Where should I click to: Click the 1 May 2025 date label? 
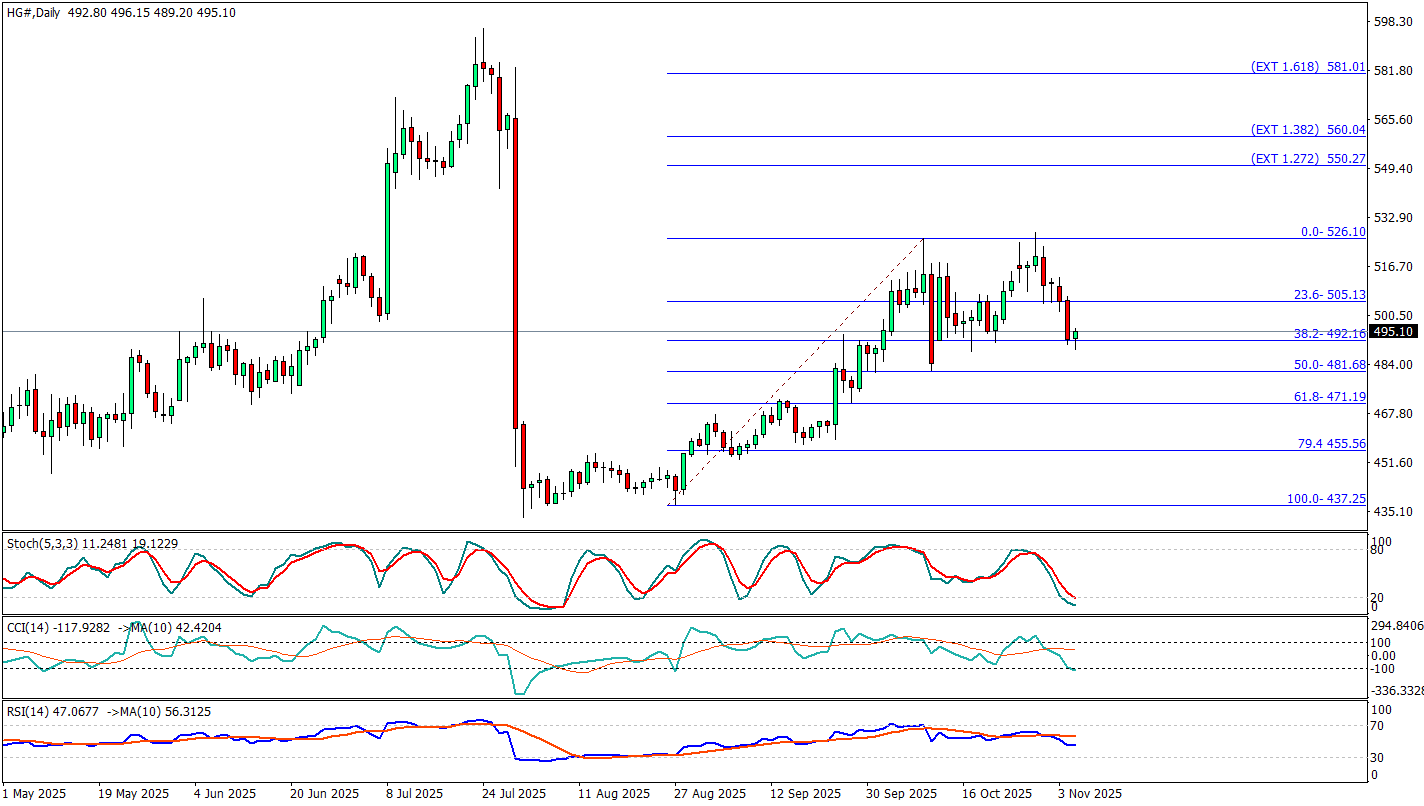[x=35, y=793]
